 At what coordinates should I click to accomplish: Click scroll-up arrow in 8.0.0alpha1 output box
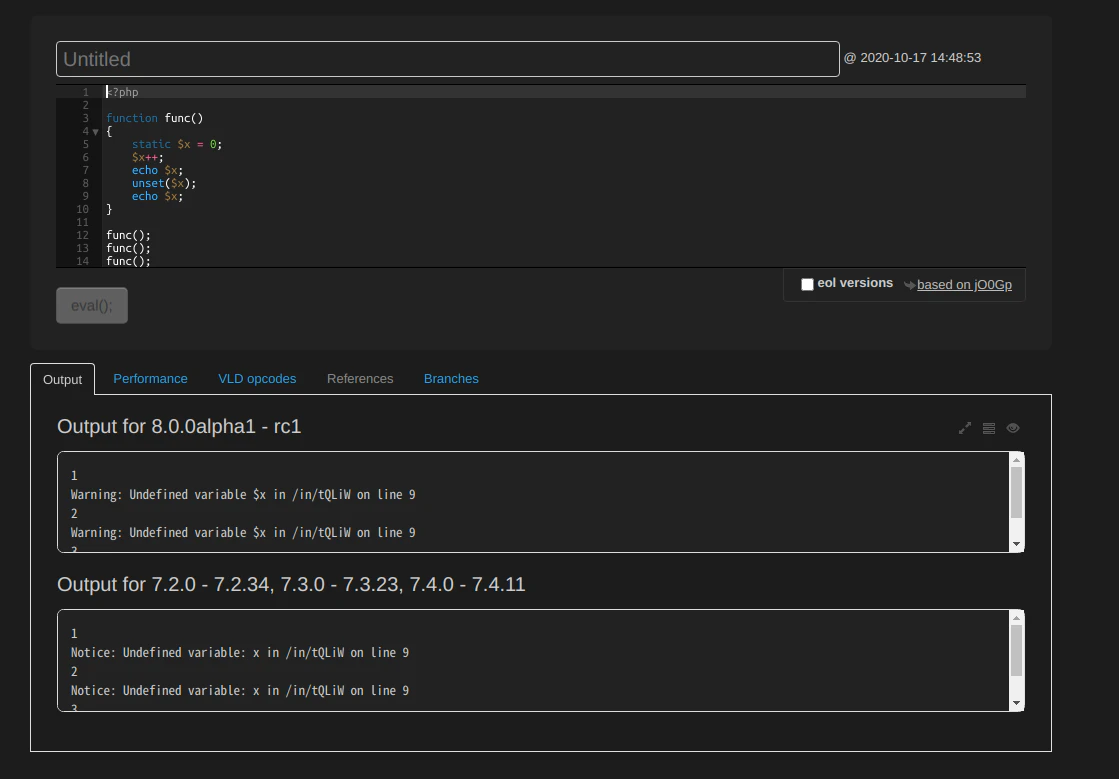click(1017, 460)
